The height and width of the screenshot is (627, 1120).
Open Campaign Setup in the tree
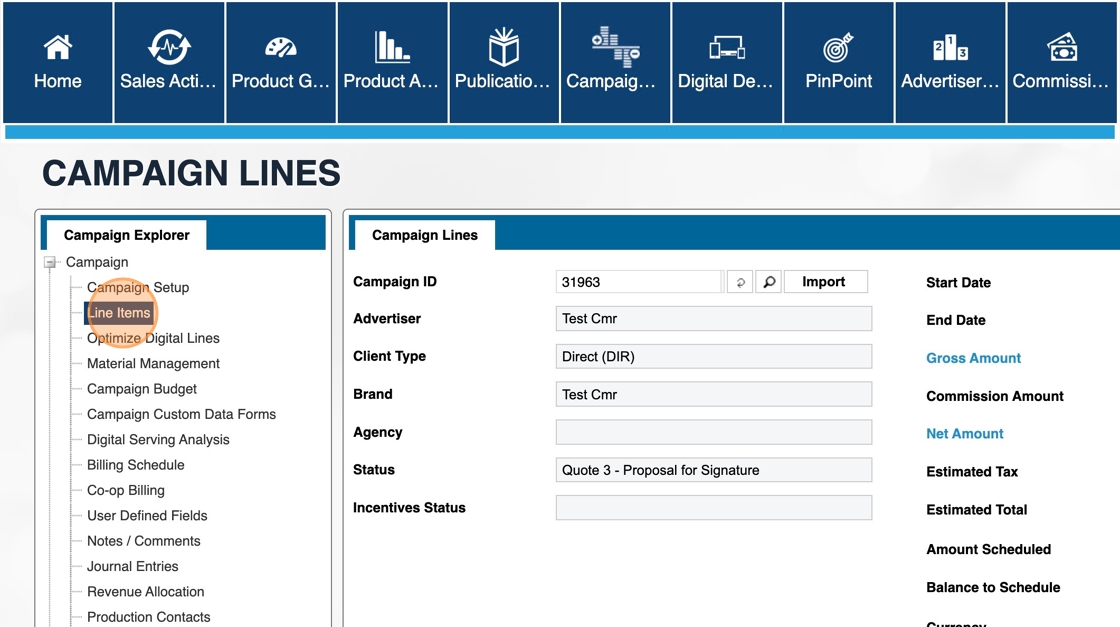[138, 287]
